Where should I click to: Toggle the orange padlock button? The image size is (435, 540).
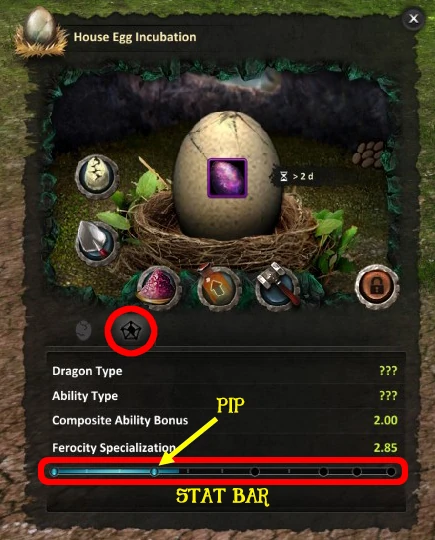(377, 287)
